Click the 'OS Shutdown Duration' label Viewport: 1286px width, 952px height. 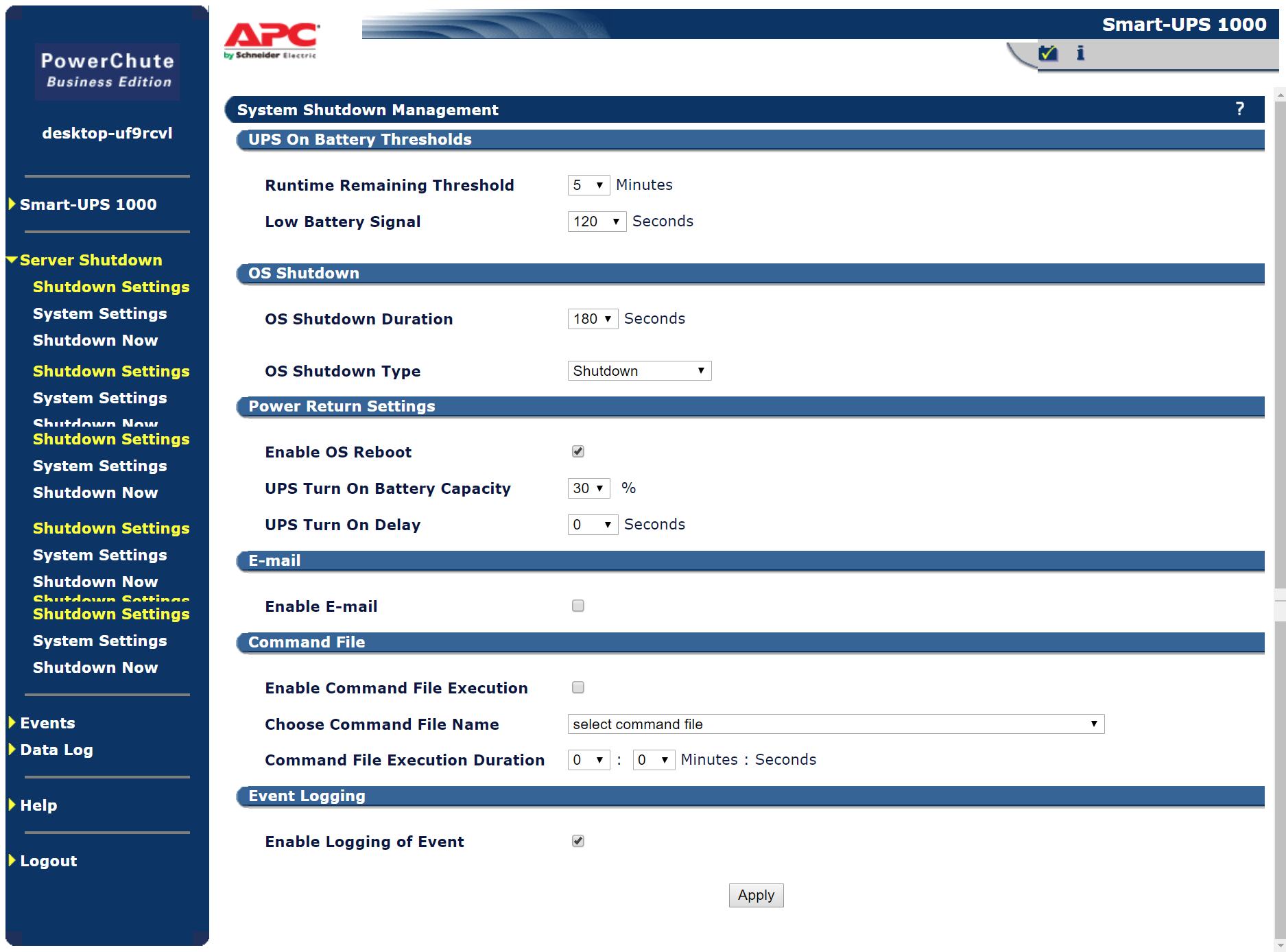(x=359, y=319)
